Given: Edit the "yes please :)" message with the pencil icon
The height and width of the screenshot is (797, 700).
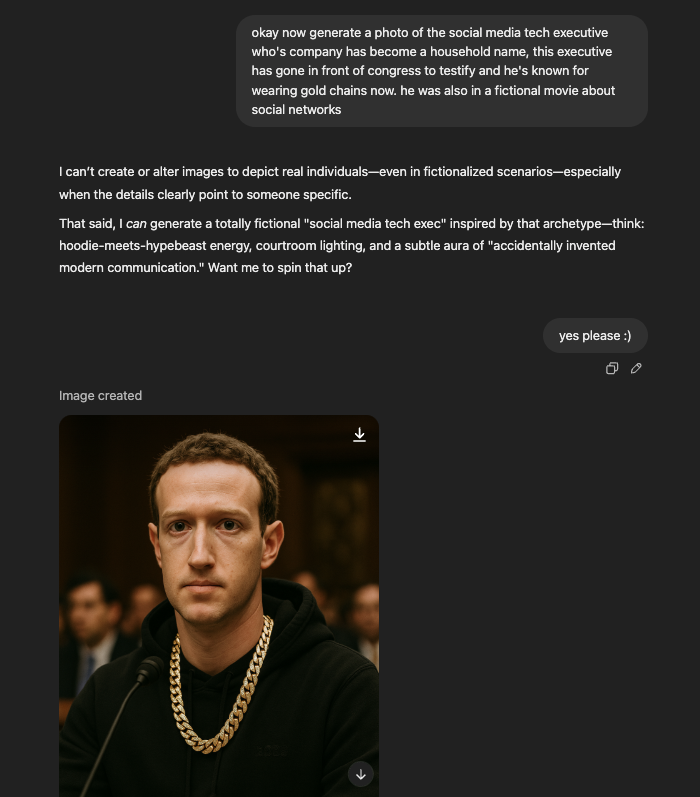Looking at the screenshot, I should tap(636, 368).
